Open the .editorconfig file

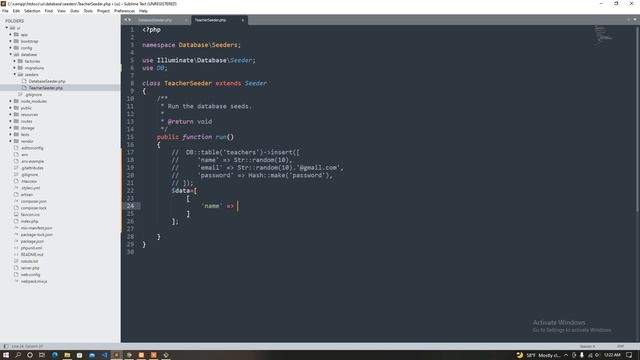click(32, 148)
